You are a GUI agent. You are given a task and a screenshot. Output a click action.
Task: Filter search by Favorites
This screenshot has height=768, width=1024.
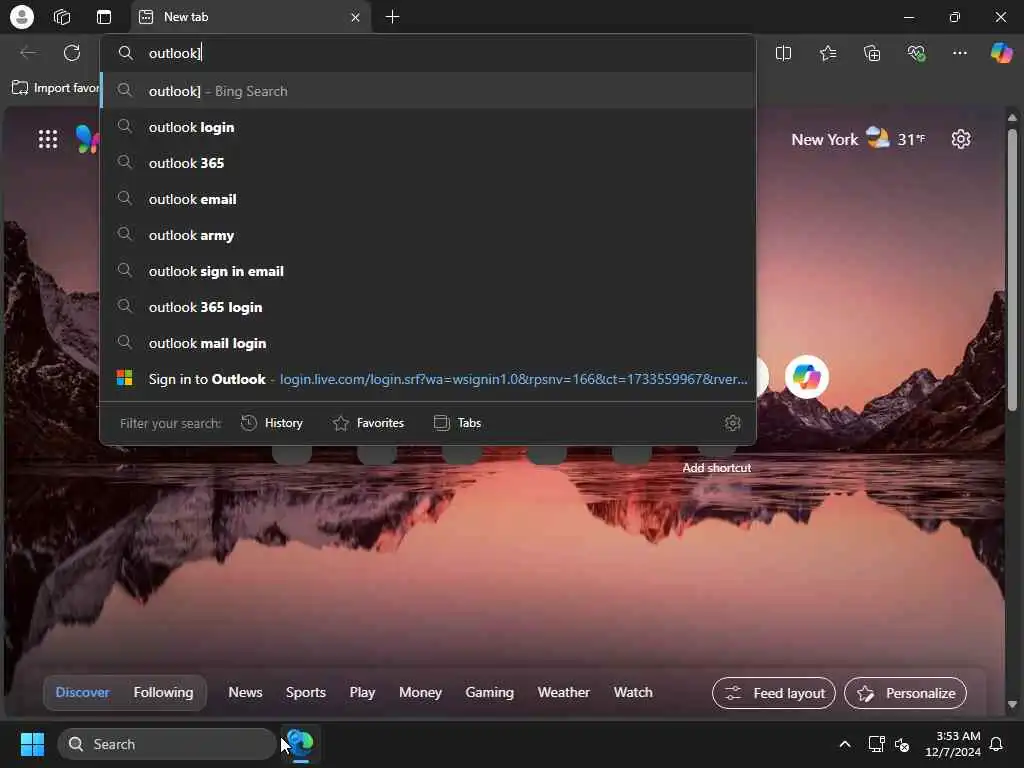click(x=368, y=423)
